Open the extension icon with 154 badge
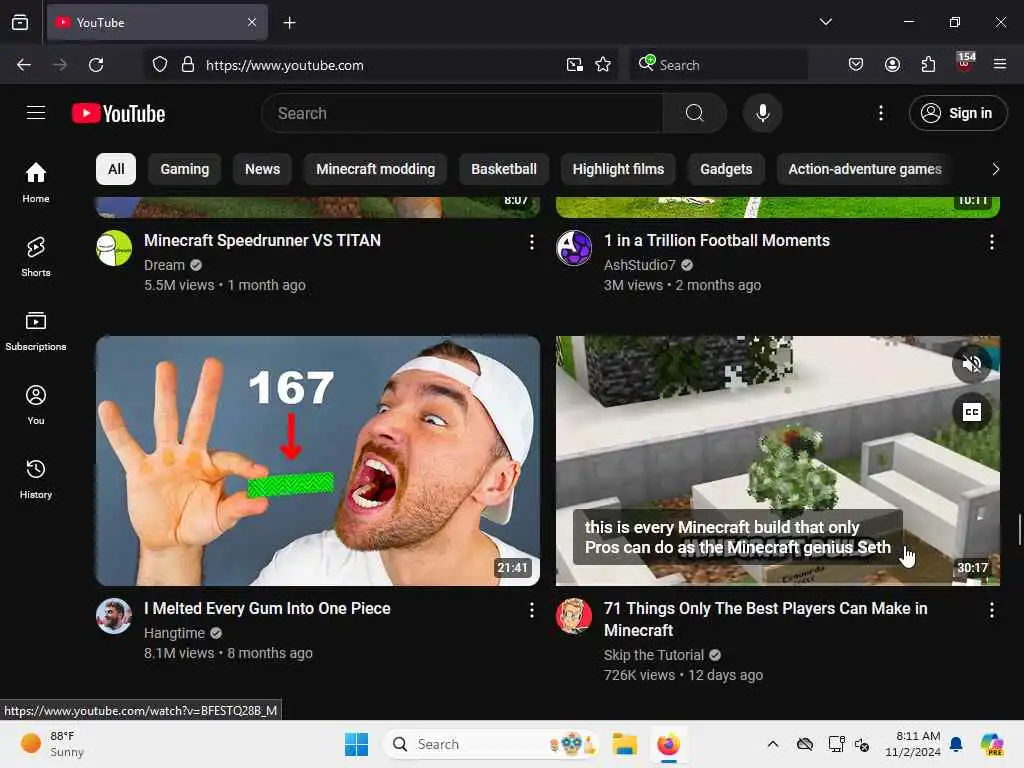The width and height of the screenshot is (1024, 768). (x=965, y=63)
